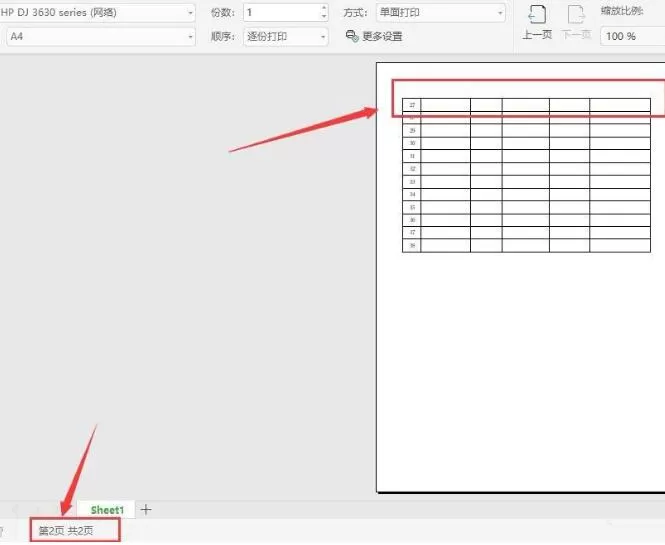Open the HP DJ 3630 series printer dropdown
This screenshot has width=665, height=545.
97,13
